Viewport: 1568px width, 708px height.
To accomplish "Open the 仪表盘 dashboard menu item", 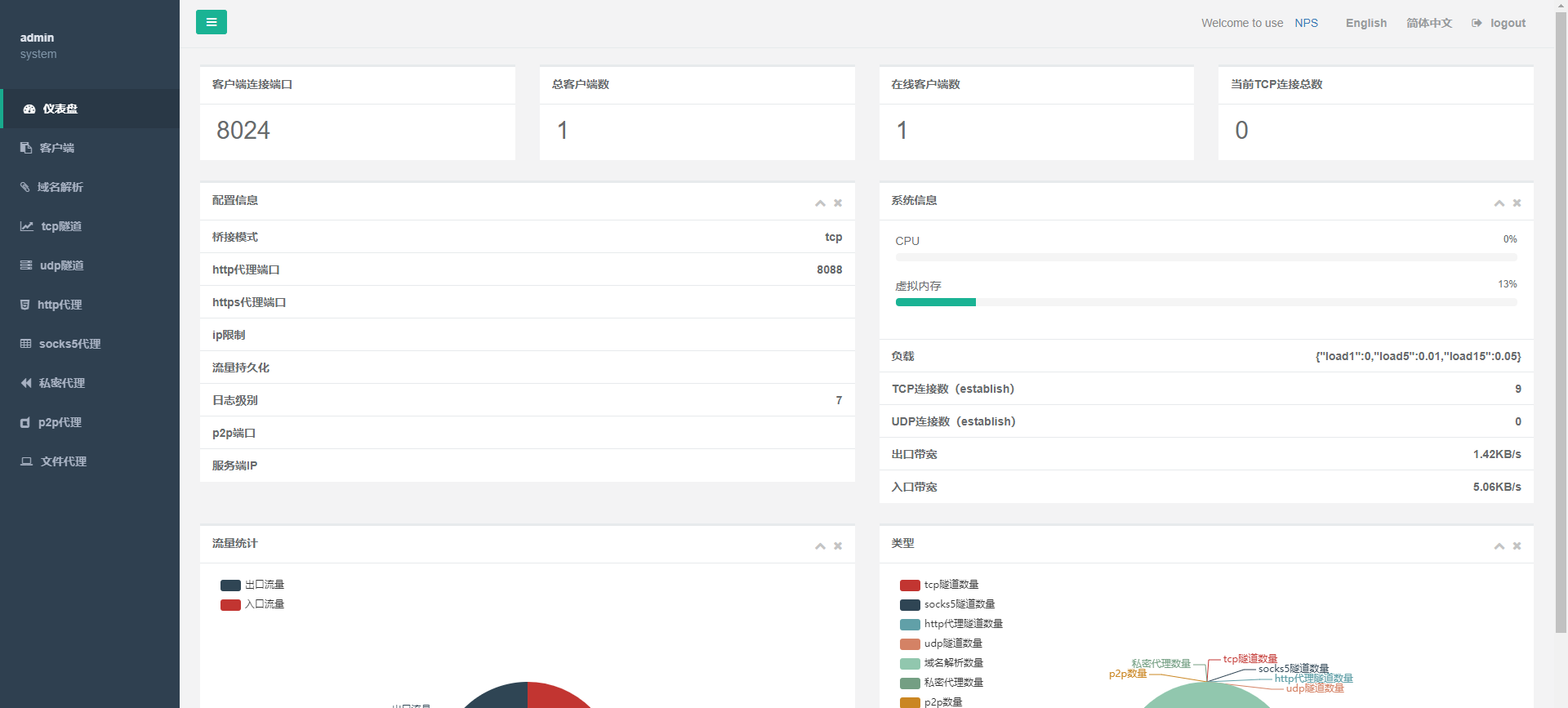I will [x=90, y=109].
